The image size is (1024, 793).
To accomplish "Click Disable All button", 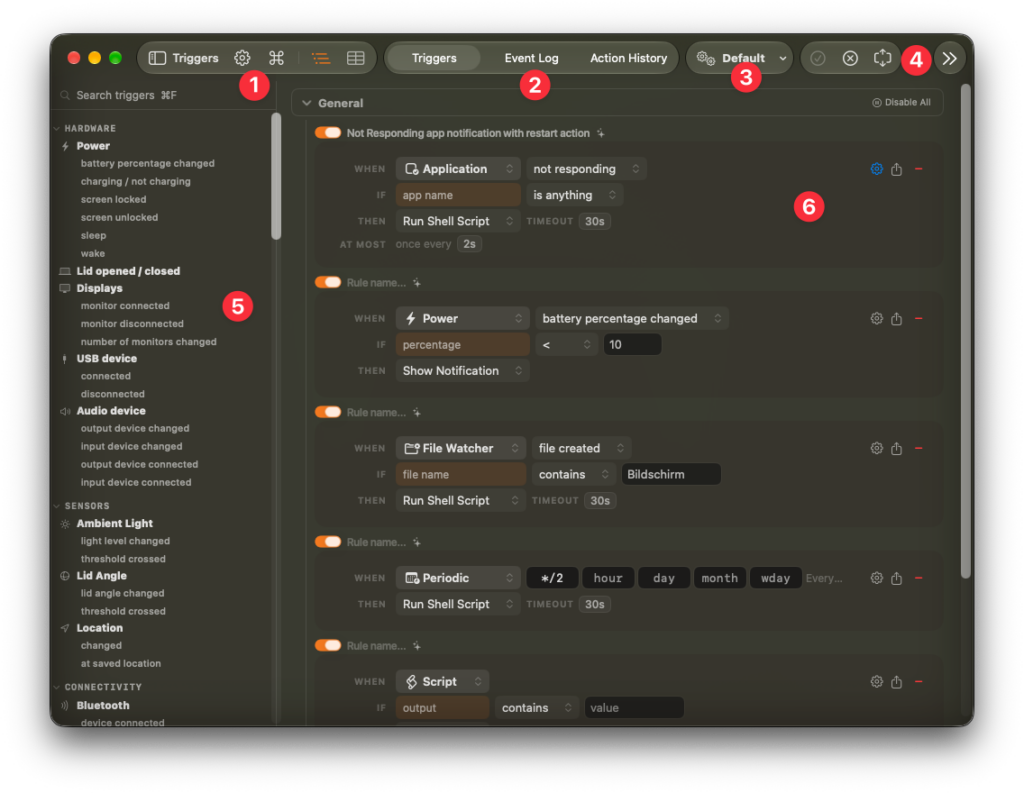I will [901, 103].
